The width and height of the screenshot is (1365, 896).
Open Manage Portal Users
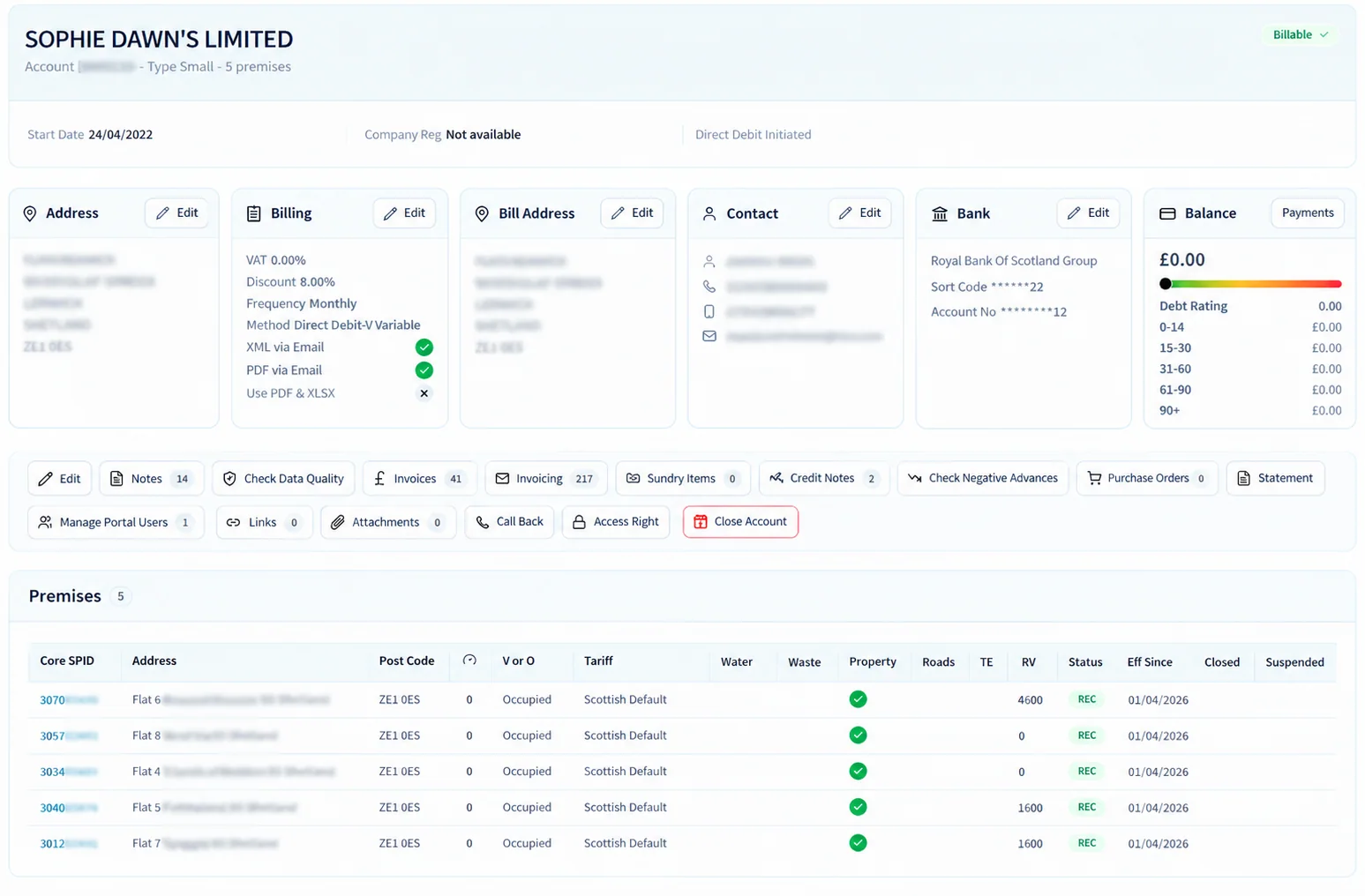116,522
